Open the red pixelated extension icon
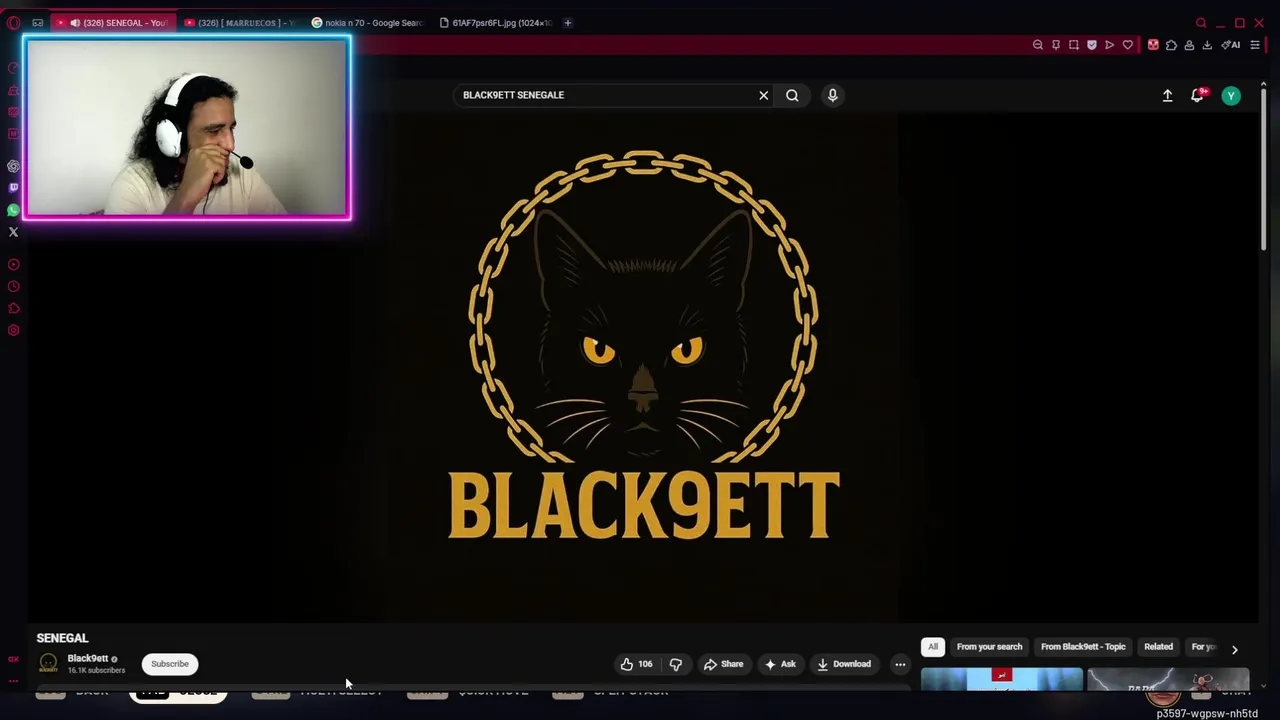The width and height of the screenshot is (1280, 720). (1153, 45)
